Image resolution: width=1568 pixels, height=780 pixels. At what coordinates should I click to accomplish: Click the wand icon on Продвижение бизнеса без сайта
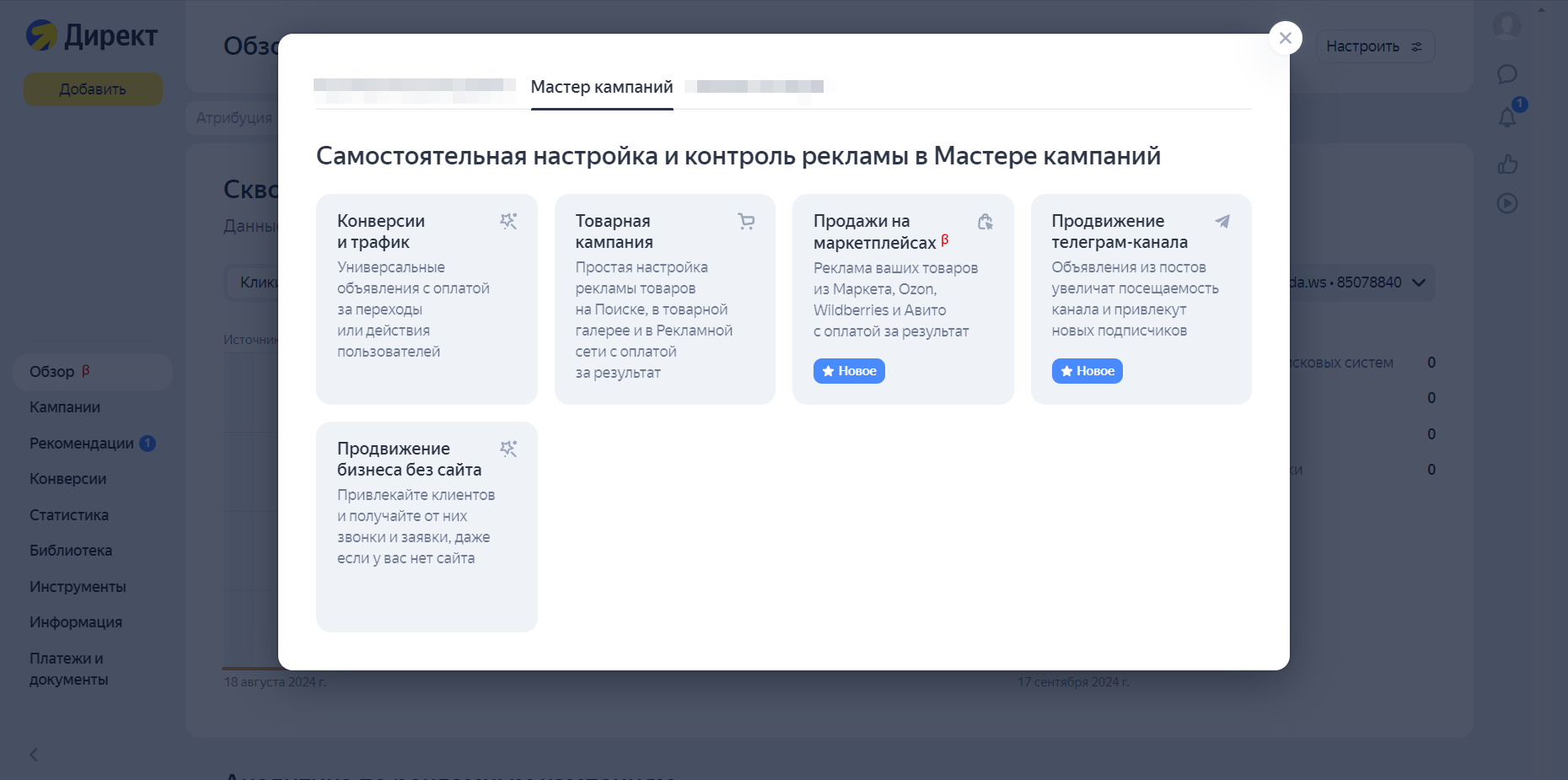click(x=508, y=449)
